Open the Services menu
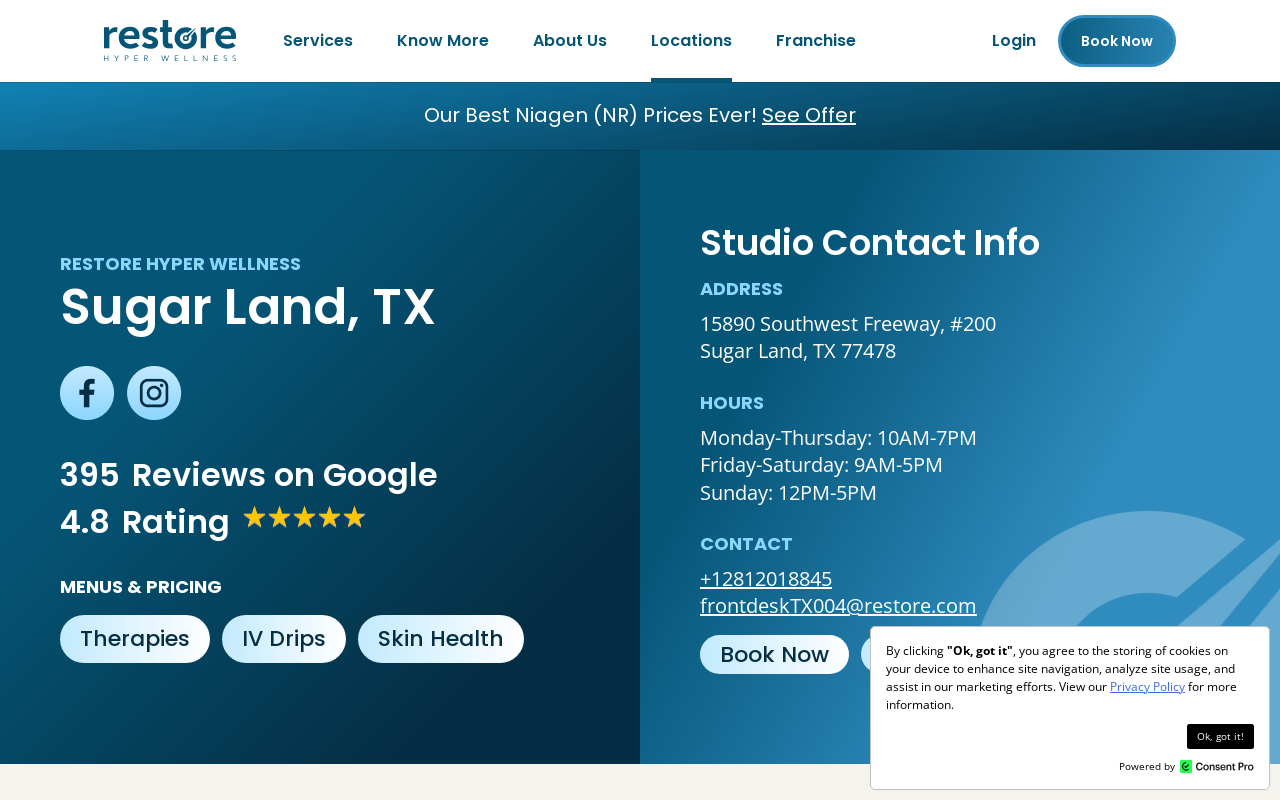 click(318, 41)
